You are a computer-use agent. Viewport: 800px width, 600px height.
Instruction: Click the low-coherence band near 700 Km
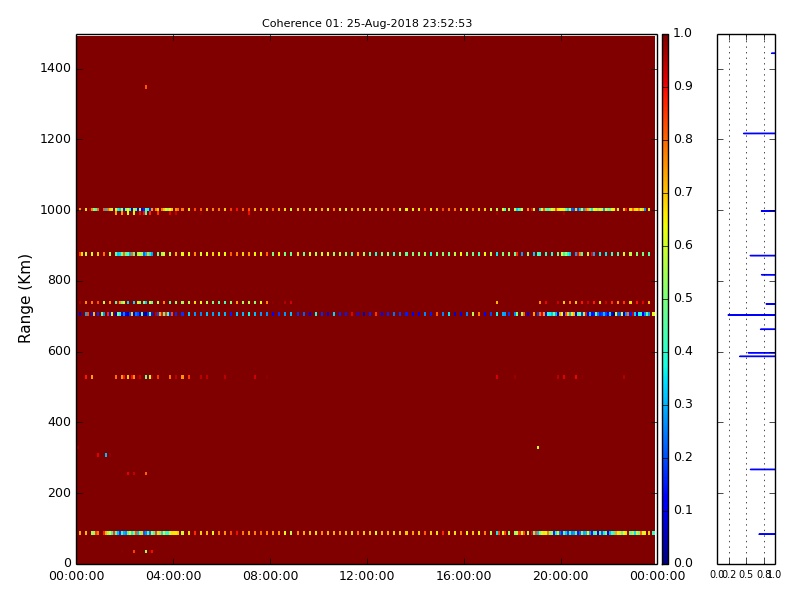click(x=366, y=314)
